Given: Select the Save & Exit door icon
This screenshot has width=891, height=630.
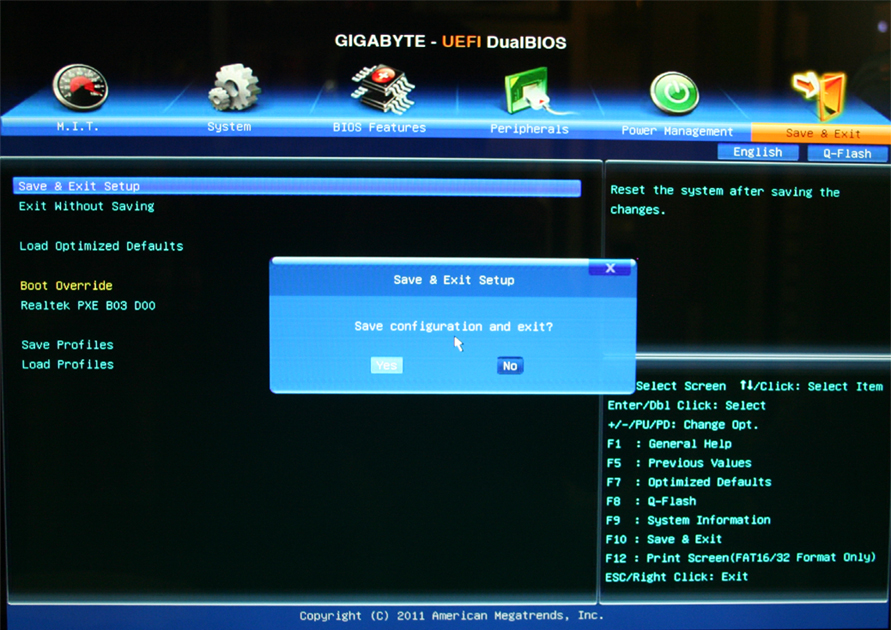Looking at the screenshot, I should pyautogui.click(x=820, y=94).
